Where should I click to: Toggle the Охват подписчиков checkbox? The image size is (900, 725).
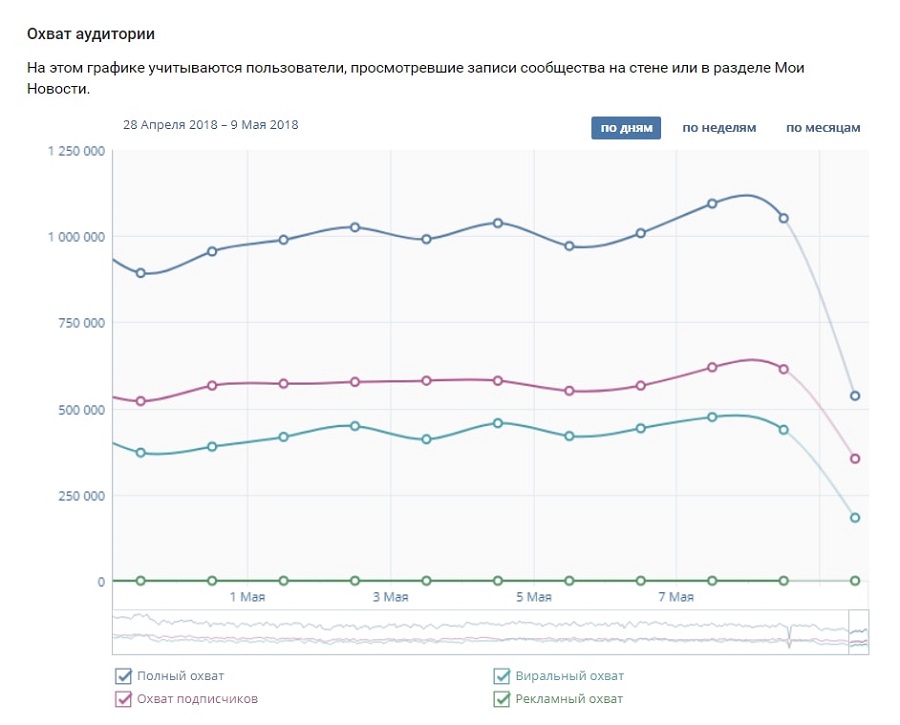(x=123, y=699)
